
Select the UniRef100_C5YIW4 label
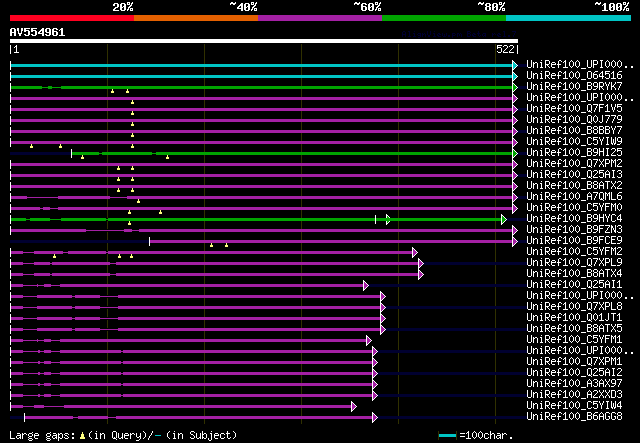[574, 406]
